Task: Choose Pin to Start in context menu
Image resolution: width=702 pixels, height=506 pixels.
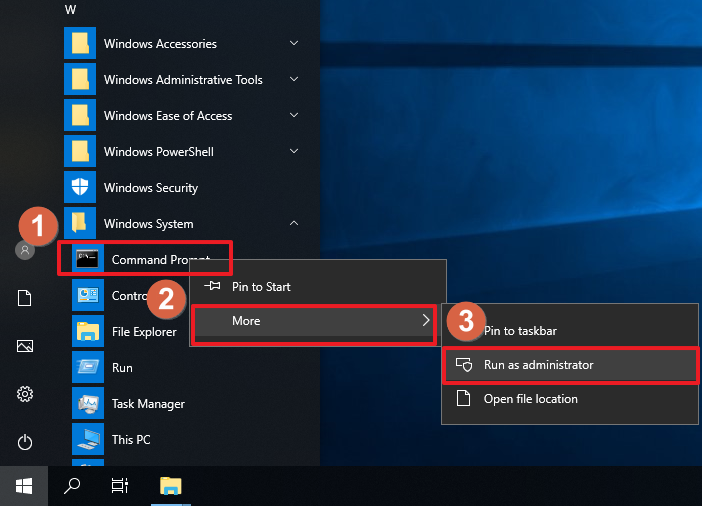Action: (261, 287)
